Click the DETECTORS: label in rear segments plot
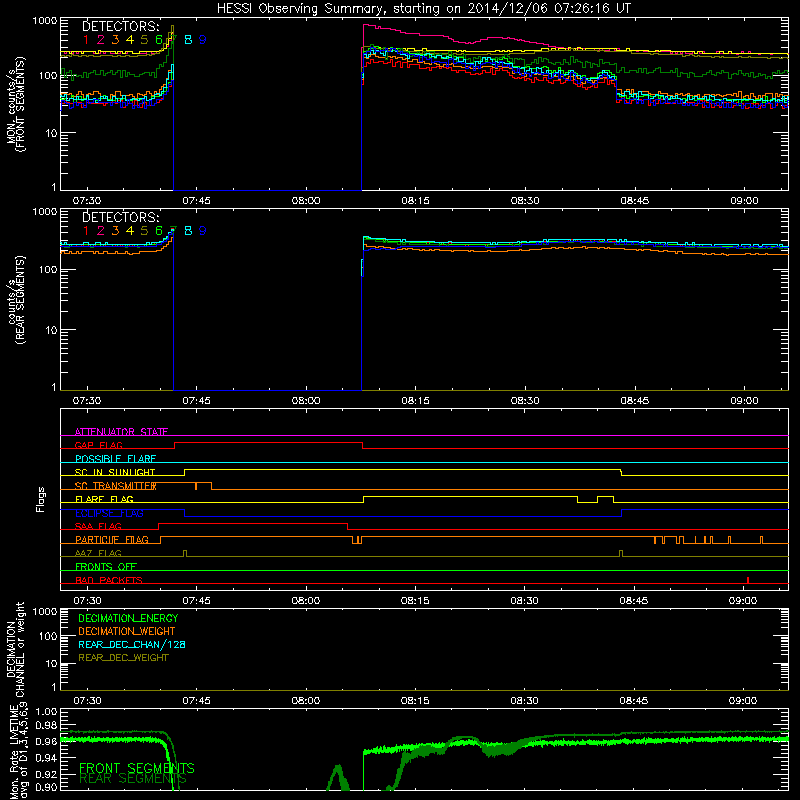Image resolution: width=800 pixels, height=800 pixels. [121, 217]
